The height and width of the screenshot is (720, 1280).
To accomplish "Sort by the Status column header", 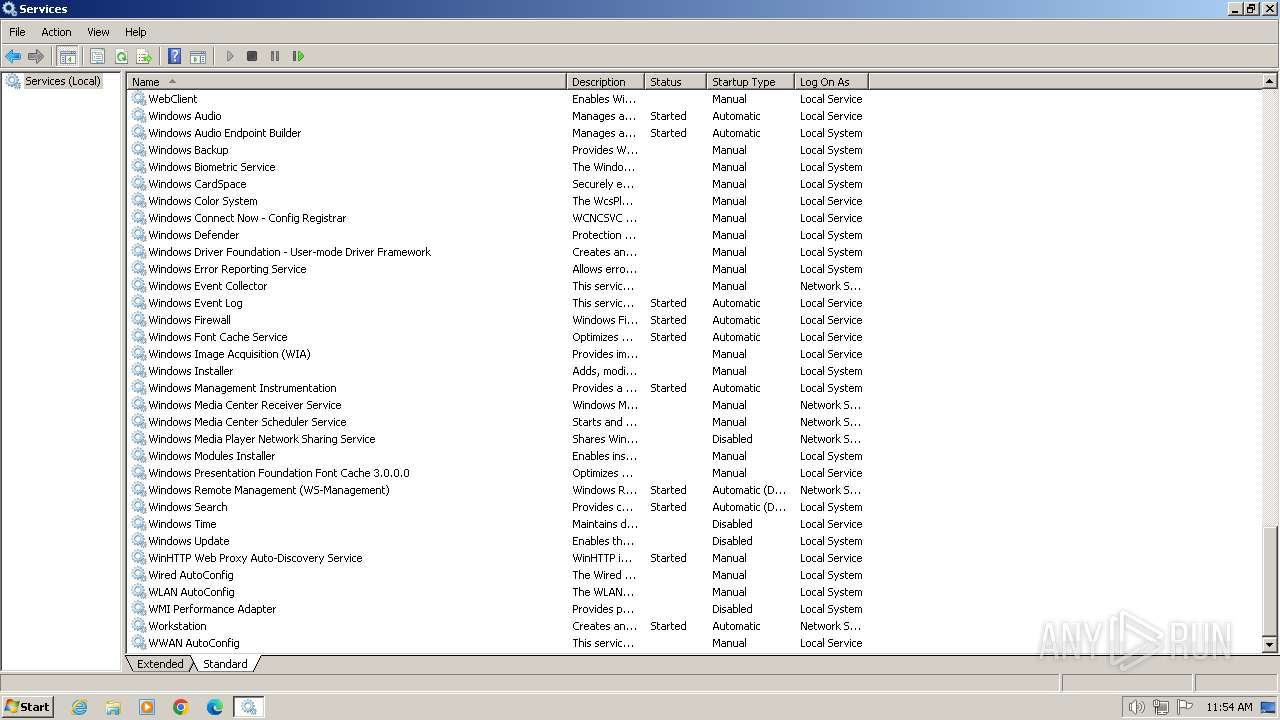I will pos(675,82).
